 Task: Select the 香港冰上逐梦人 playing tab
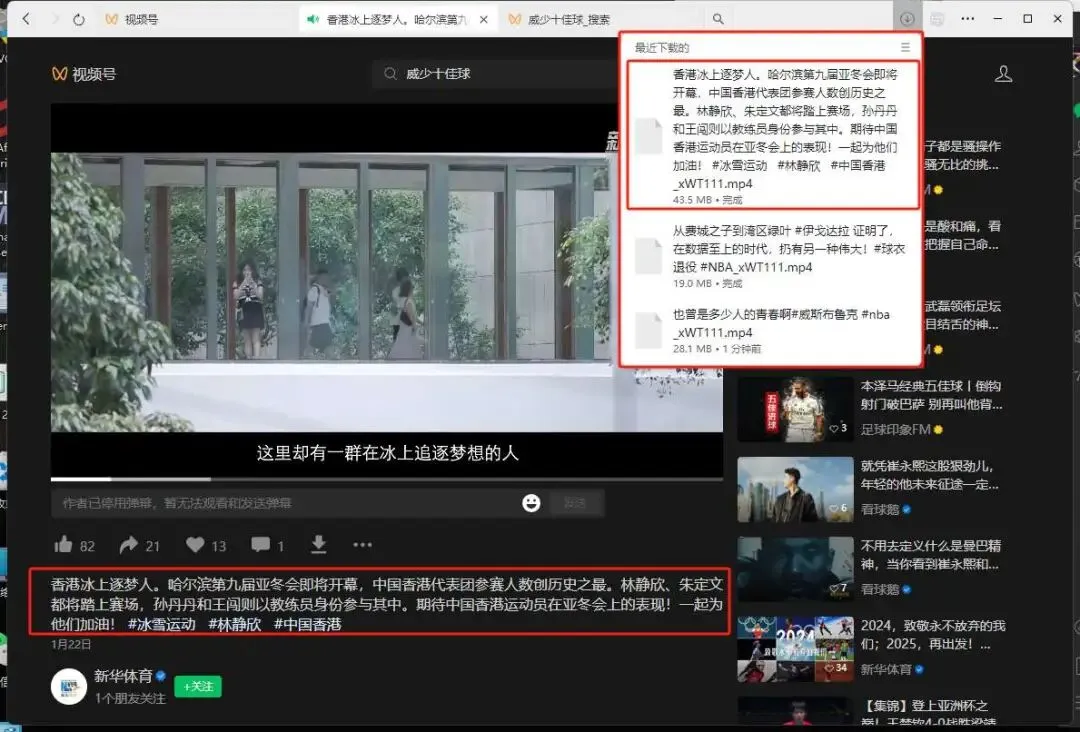397,19
